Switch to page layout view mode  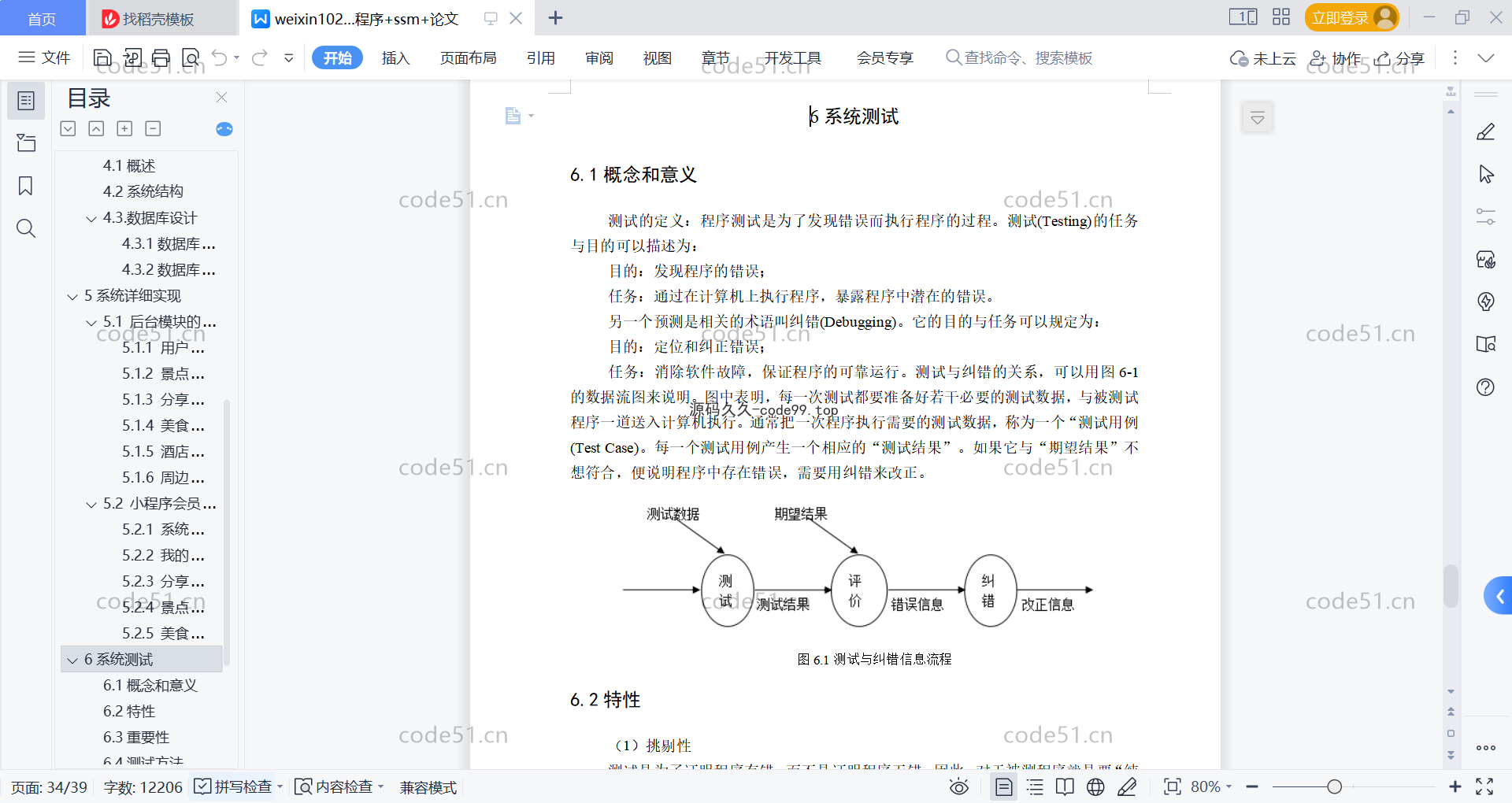point(1003,786)
